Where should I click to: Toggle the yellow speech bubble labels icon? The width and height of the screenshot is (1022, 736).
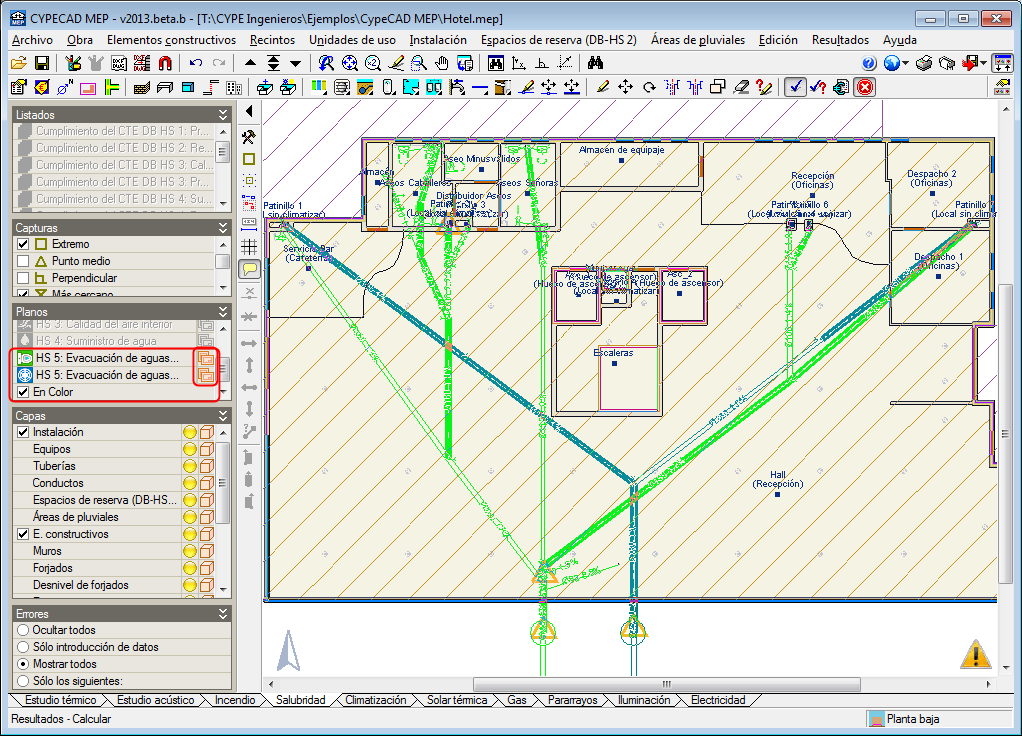coord(249,268)
